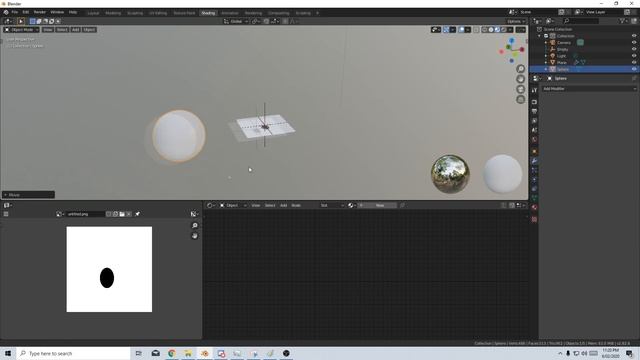Image resolution: width=640 pixels, height=360 pixels.
Task: Switch to the UV Editing workspace tab
Action: coord(158,13)
